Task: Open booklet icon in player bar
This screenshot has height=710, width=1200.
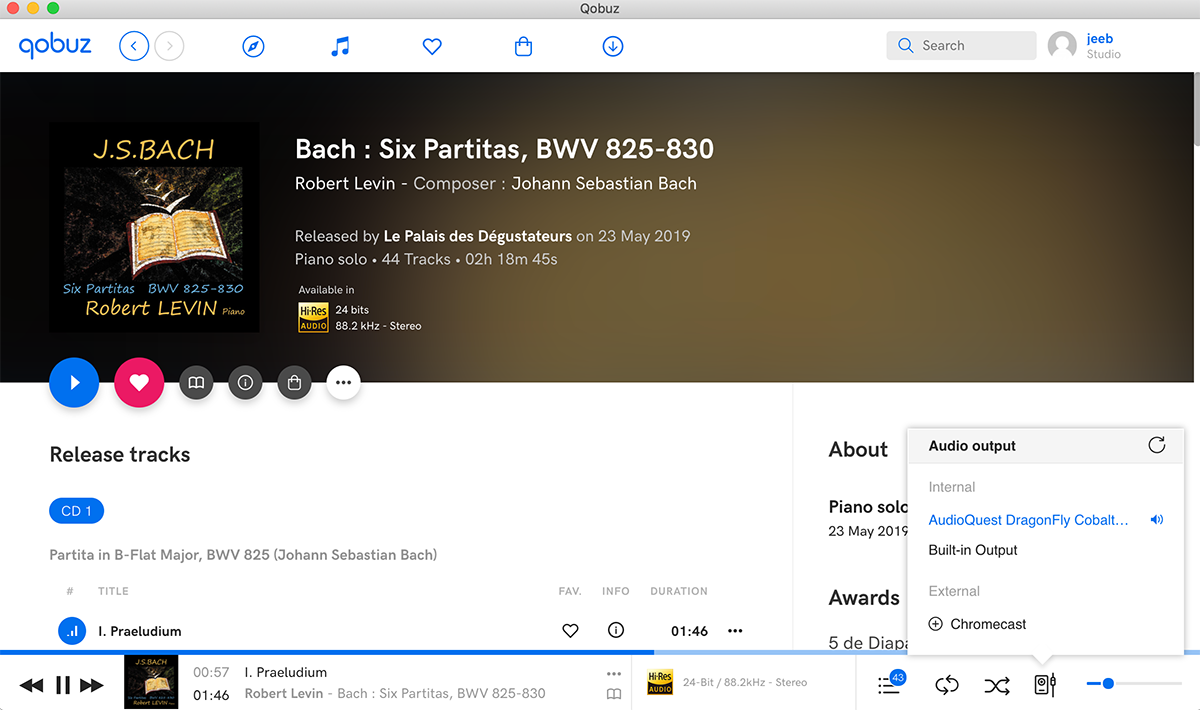Action: [614, 694]
